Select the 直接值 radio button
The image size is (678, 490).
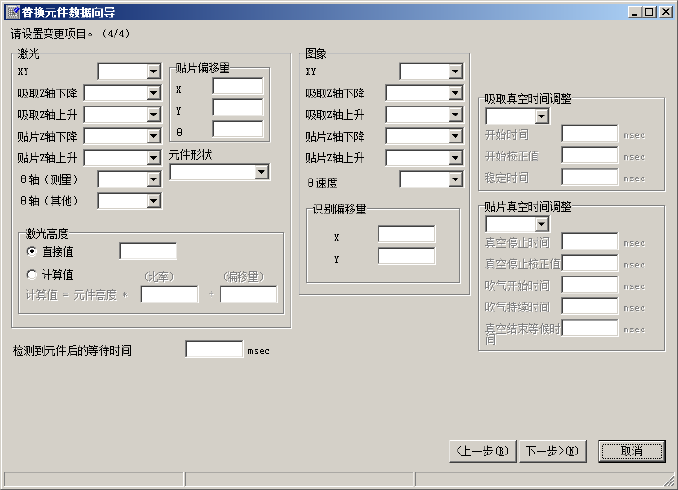[32, 251]
